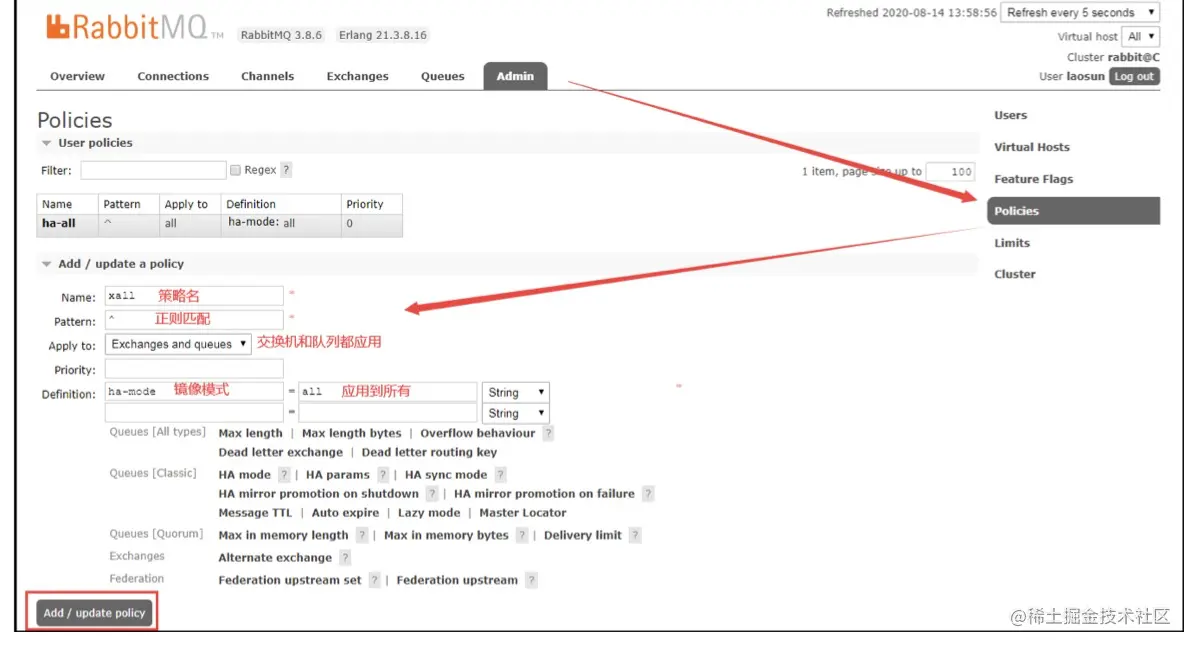Click the Alternate exchange link
Screen dimensions: 1190x646
[275, 558]
